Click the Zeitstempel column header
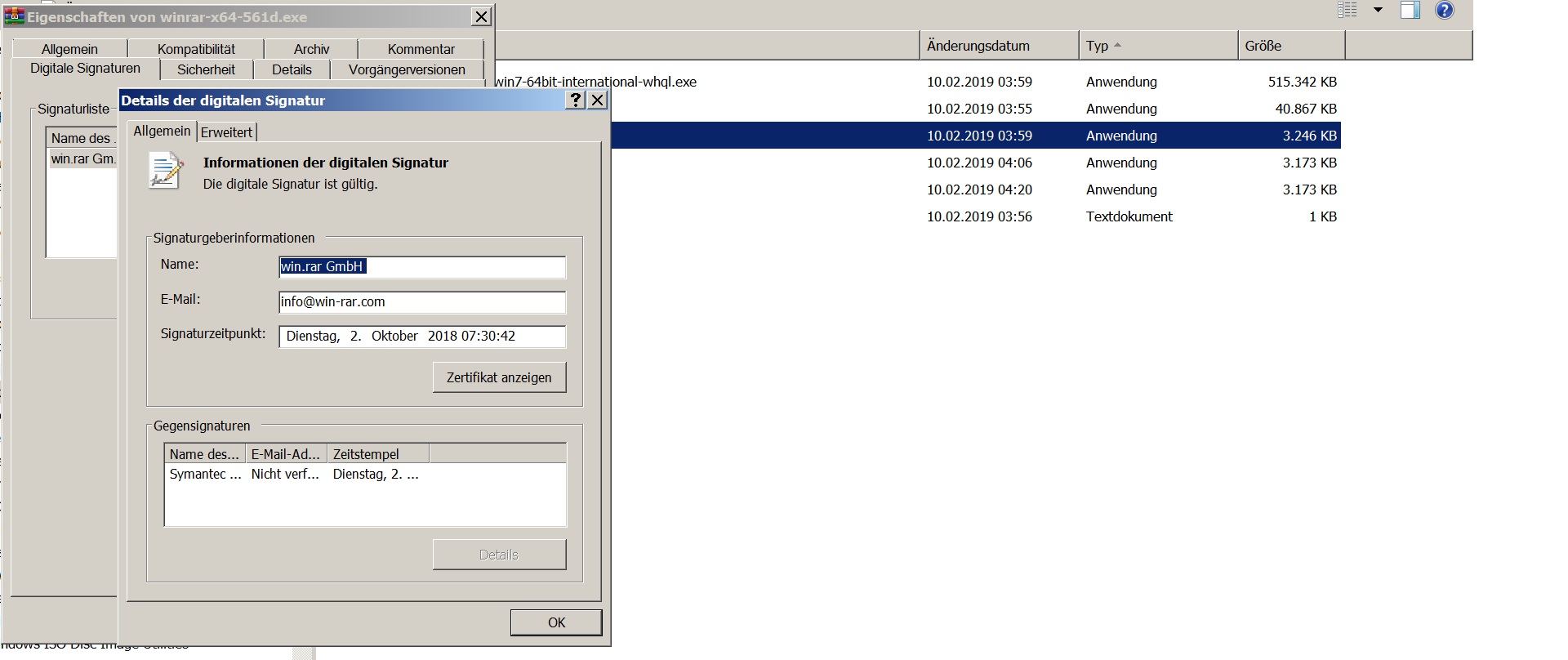Viewport: 1568px width, 660px height. 378,454
